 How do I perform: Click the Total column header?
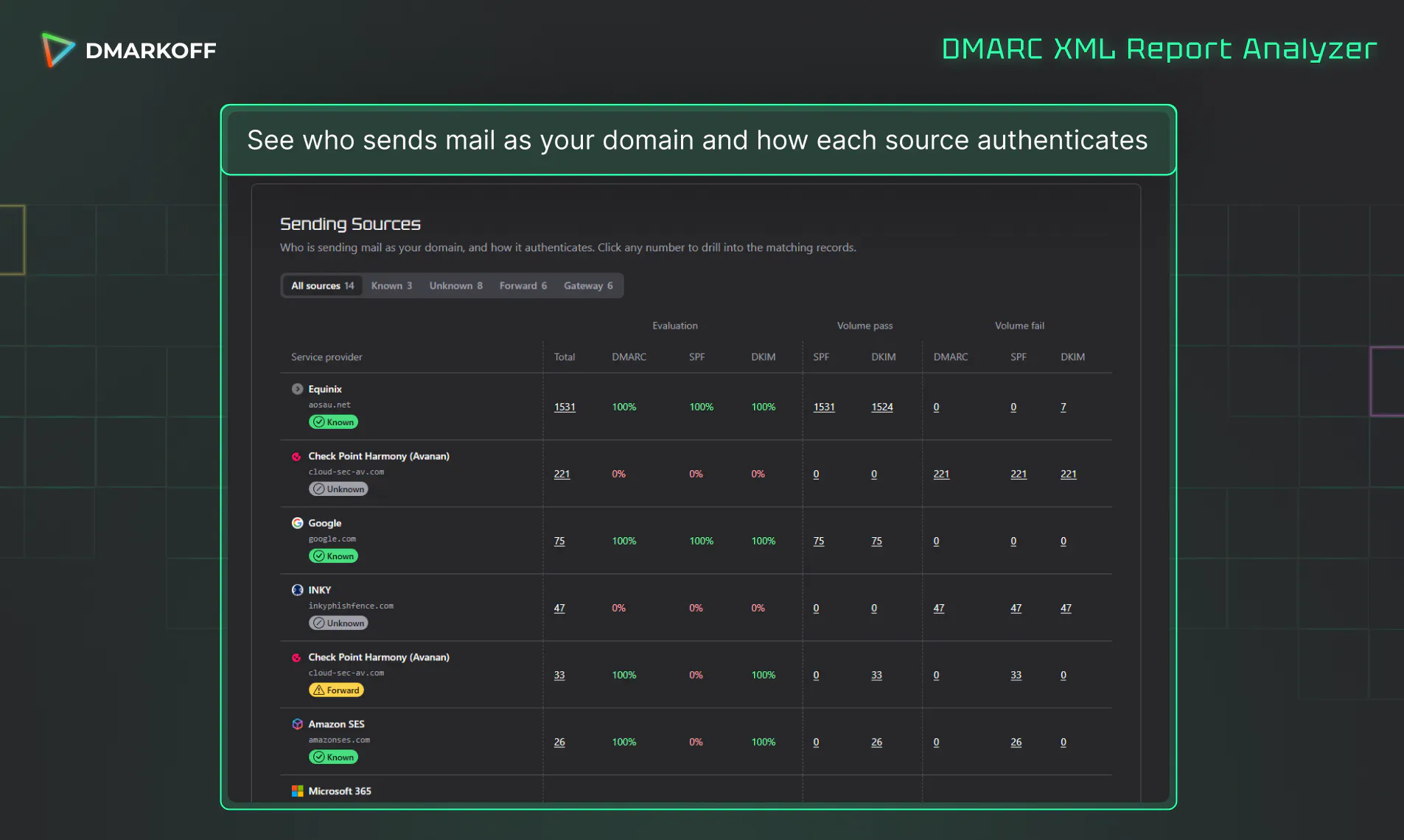[565, 357]
